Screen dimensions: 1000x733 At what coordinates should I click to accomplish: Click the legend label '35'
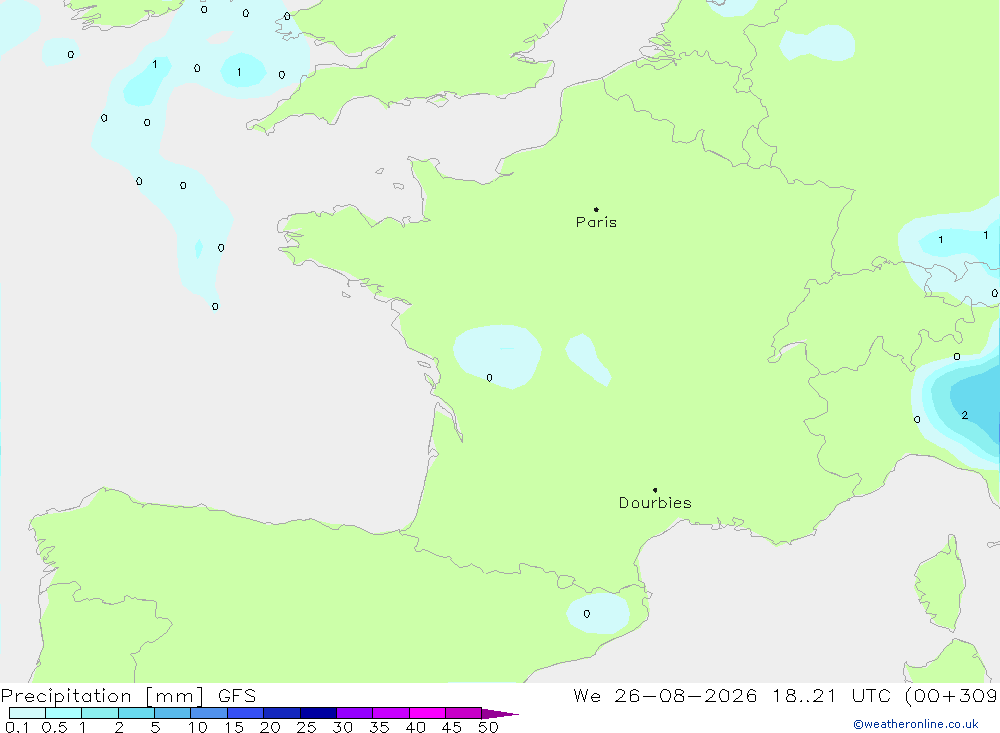pyautogui.click(x=379, y=727)
